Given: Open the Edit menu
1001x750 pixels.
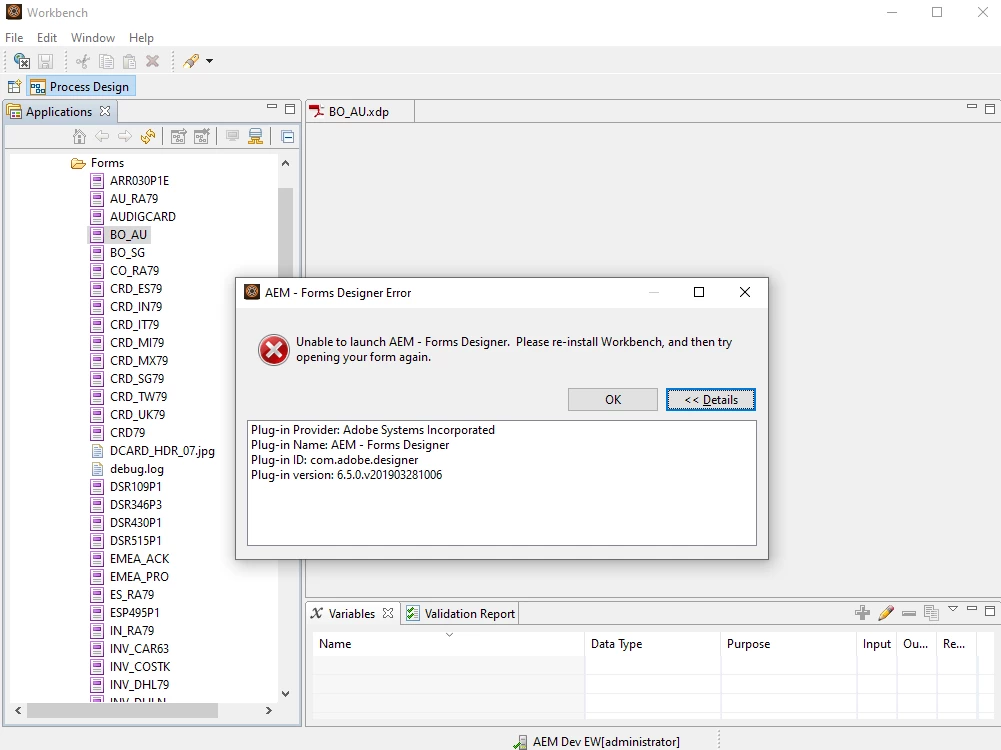Looking at the screenshot, I should [x=47, y=38].
